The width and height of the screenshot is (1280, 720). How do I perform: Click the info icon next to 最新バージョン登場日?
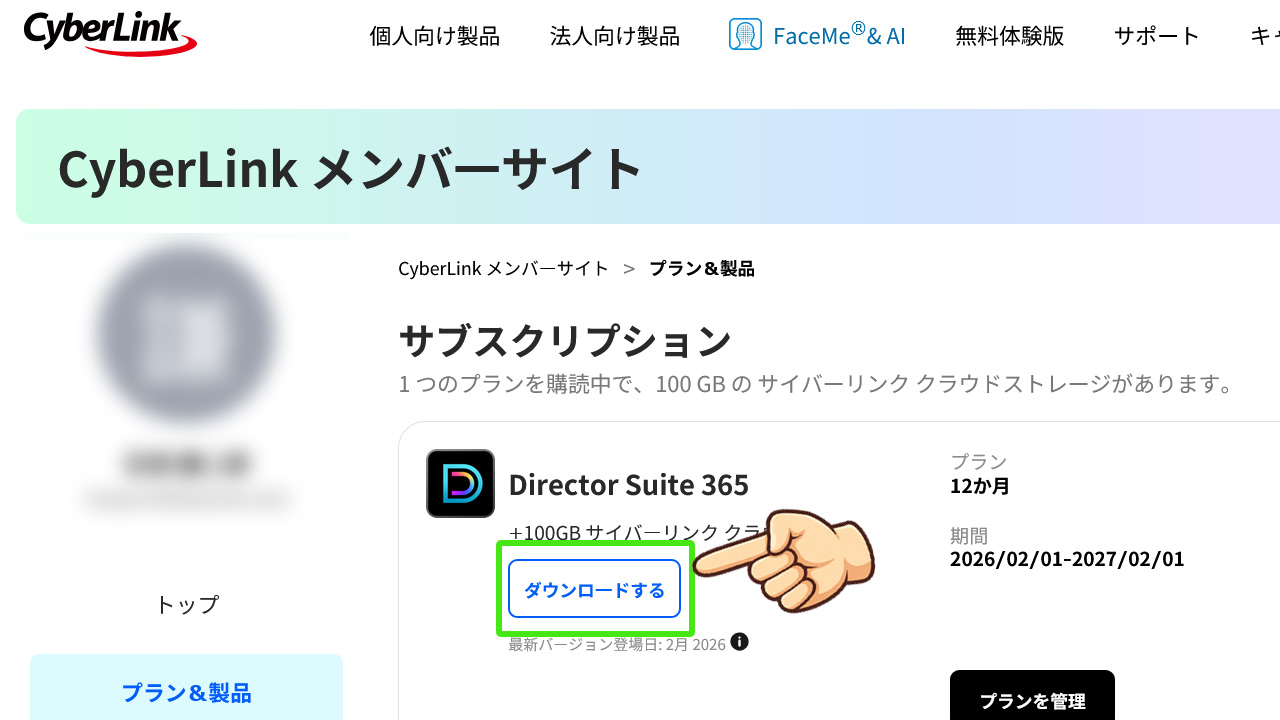[x=740, y=643]
